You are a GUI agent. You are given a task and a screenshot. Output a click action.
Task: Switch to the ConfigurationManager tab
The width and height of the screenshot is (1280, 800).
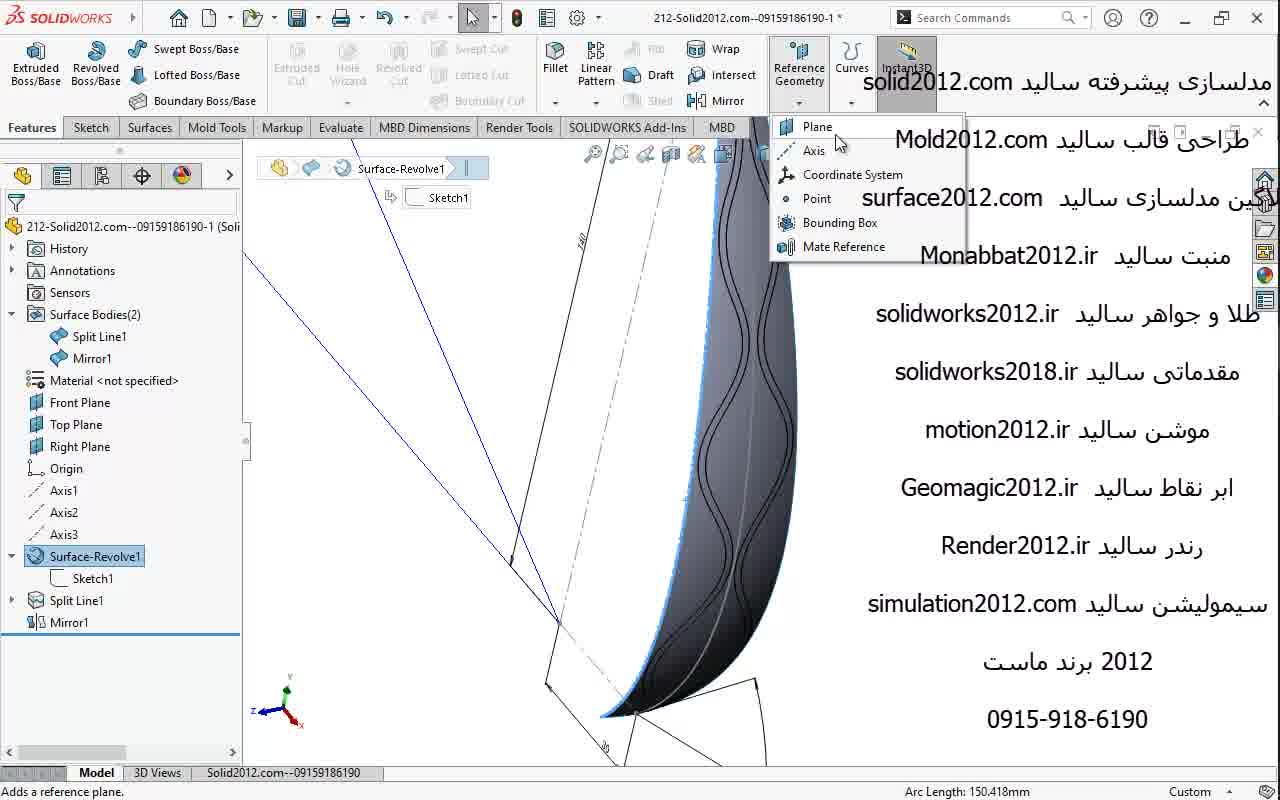(x=102, y=176)
